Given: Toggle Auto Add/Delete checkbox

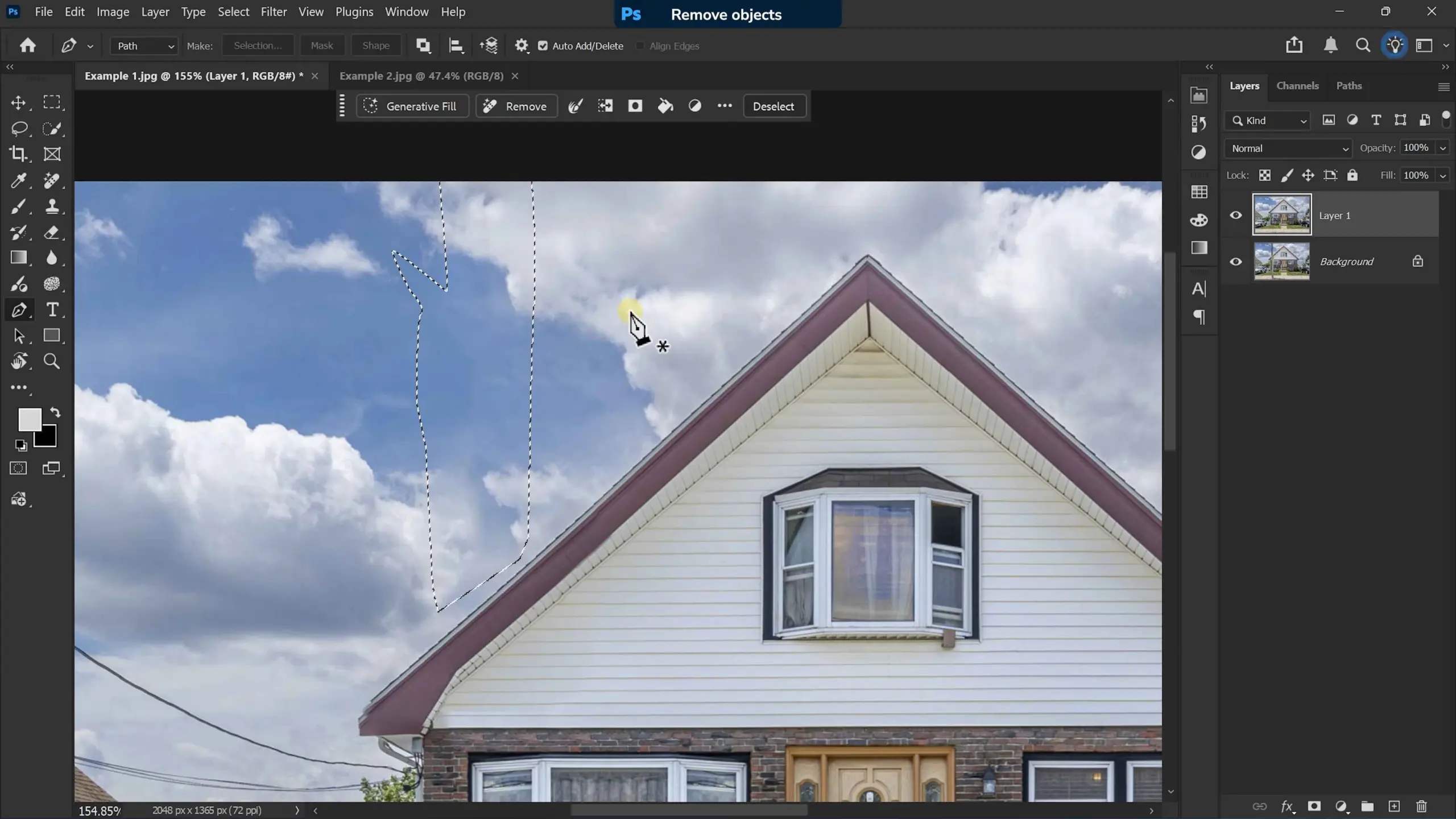Looking at the screenshot, I should pos(543,46).
